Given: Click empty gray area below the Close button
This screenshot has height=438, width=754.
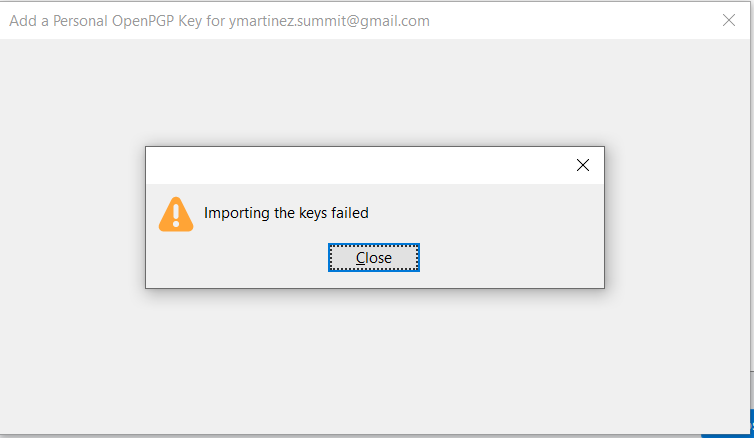Looking at the screenshot, I should (x=374, y=280).
